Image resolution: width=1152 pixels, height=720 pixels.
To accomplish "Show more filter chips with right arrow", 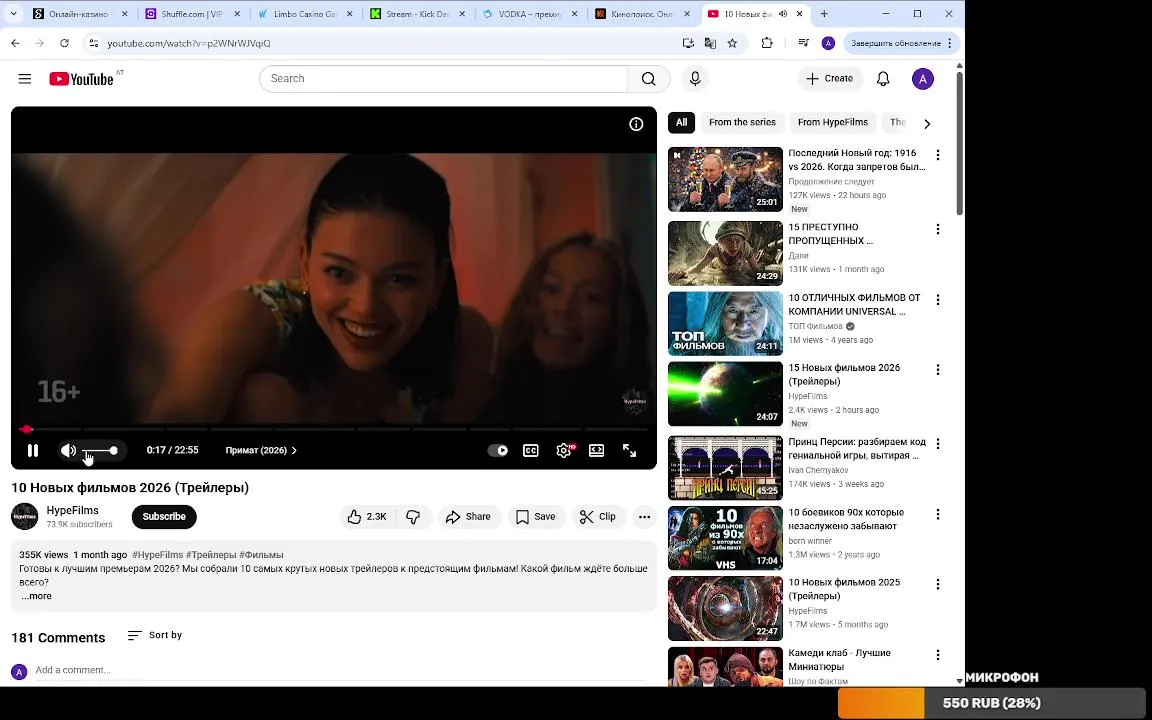I will tap(927, 123).
